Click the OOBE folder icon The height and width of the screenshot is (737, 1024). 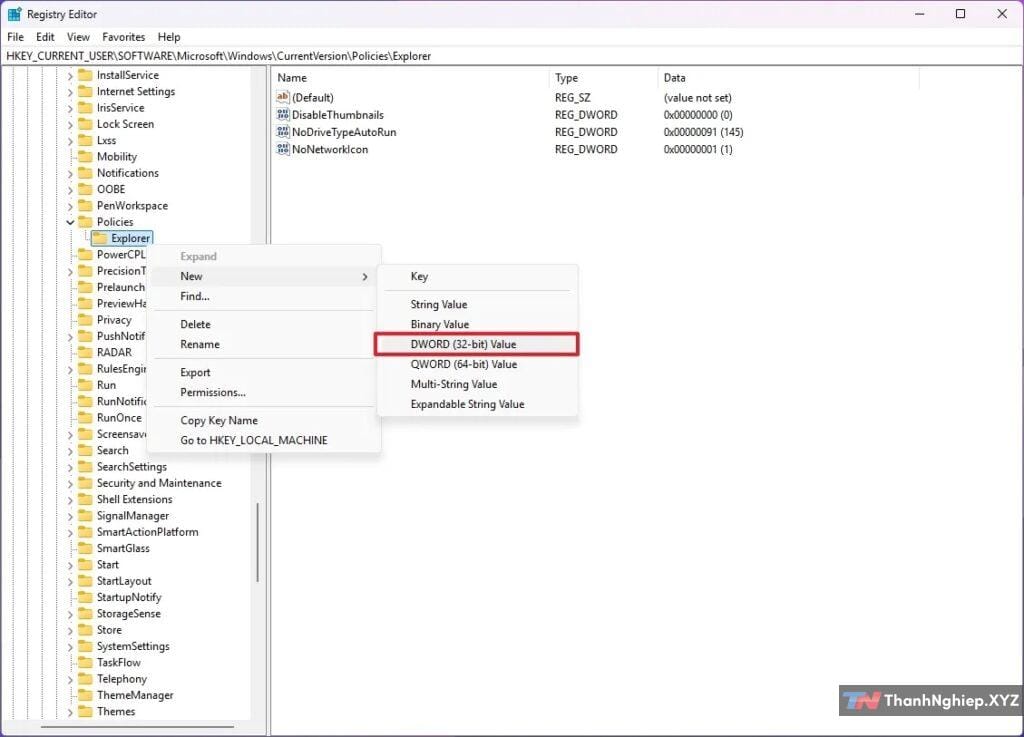pyautogui.click(x=85, y=189)
